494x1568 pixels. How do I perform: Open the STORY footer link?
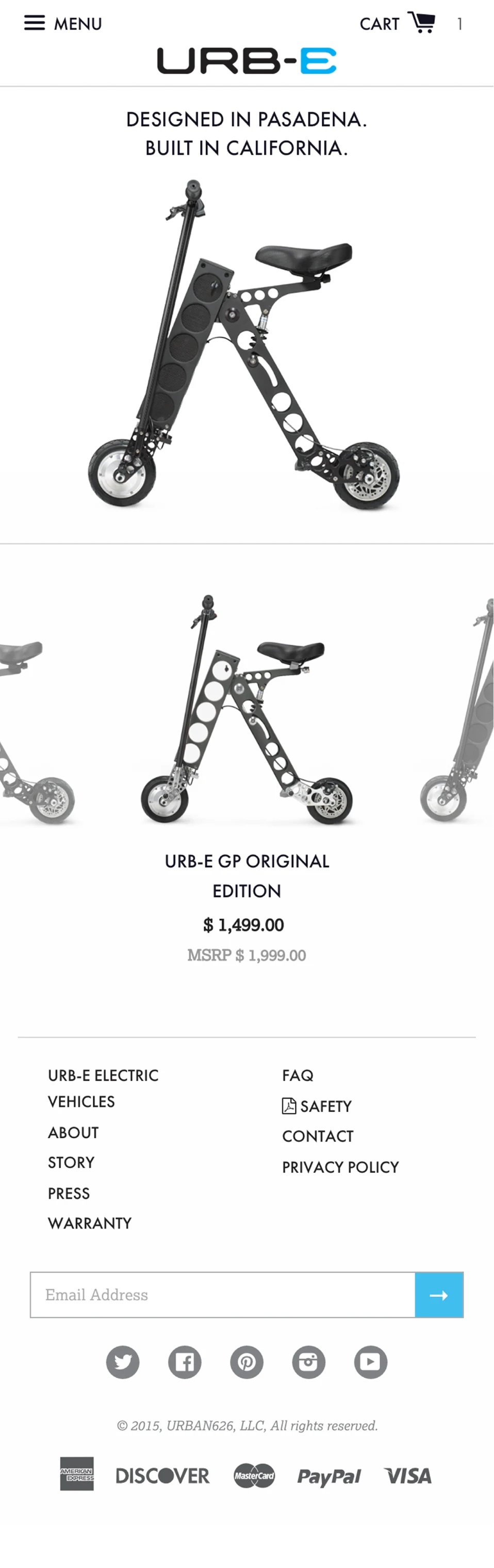pyautogui.click(x=71, y=1163)
